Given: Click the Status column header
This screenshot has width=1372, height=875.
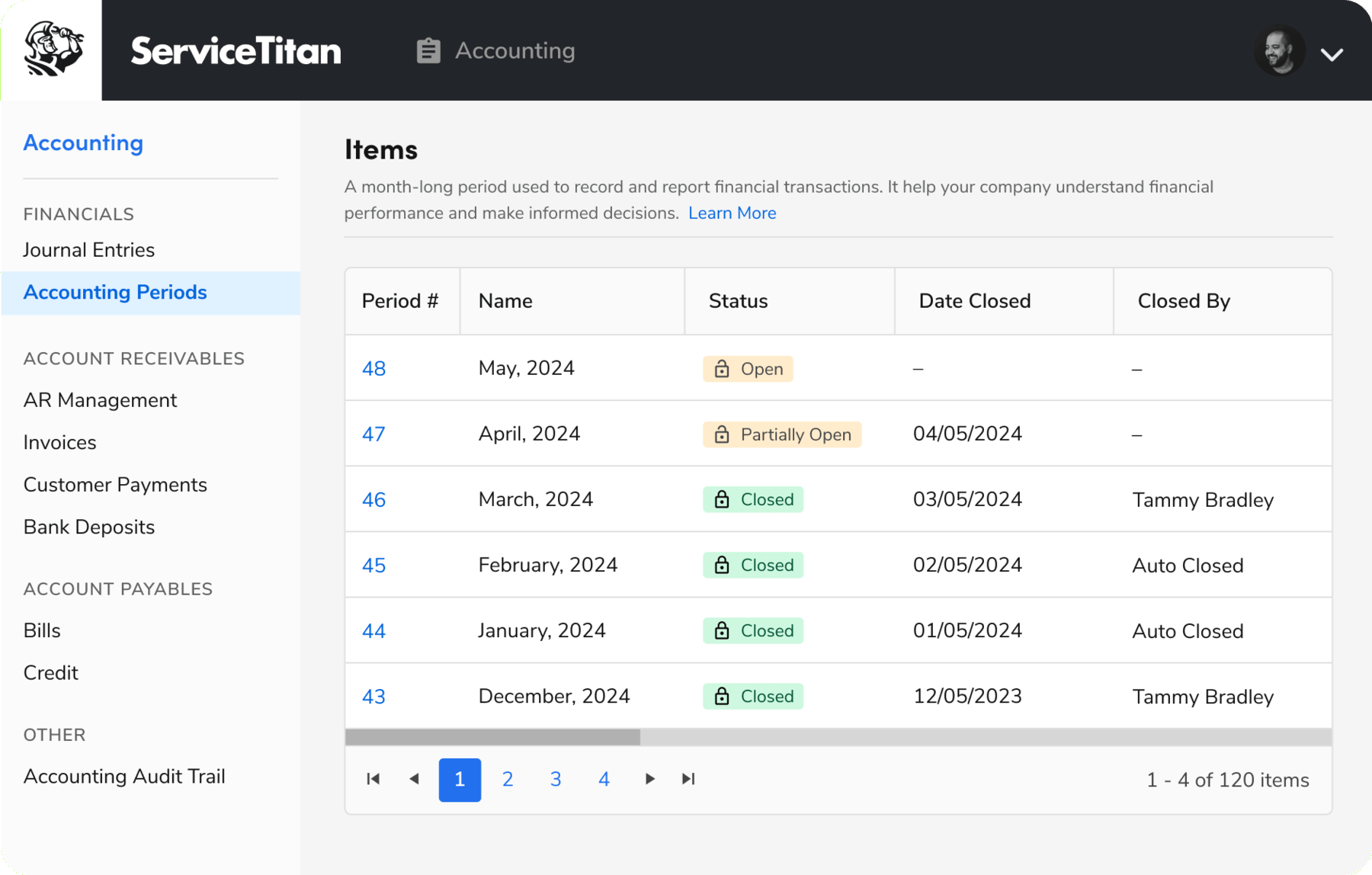Looking at the screenshot, I should coord(738,301).
